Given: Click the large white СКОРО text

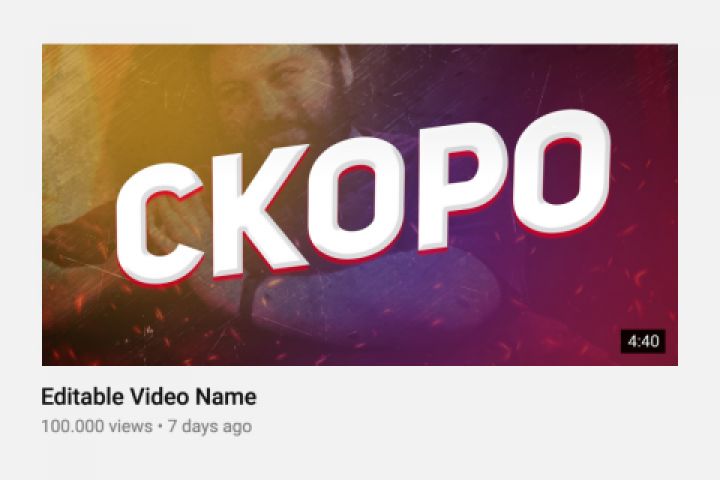Looking at the screenshot, I should (363, 198).
